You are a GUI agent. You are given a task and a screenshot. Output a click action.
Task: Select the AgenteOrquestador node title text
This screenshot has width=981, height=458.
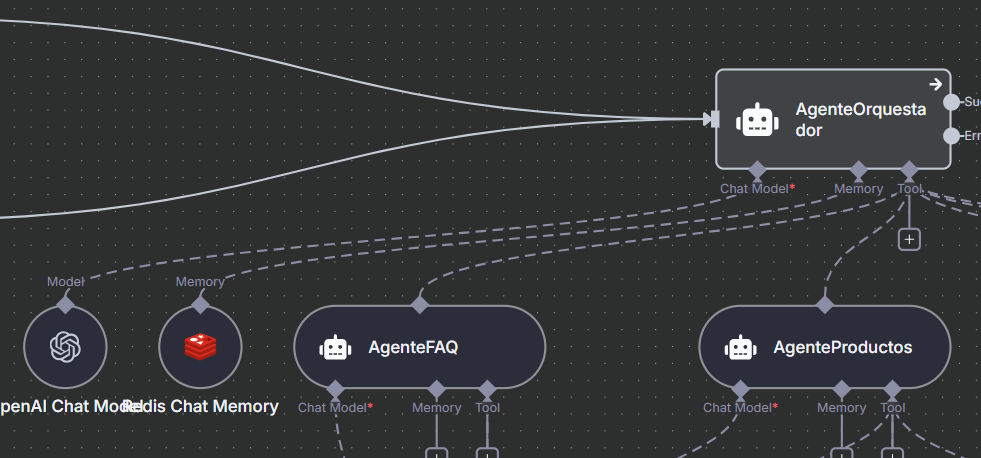(860, 120)
